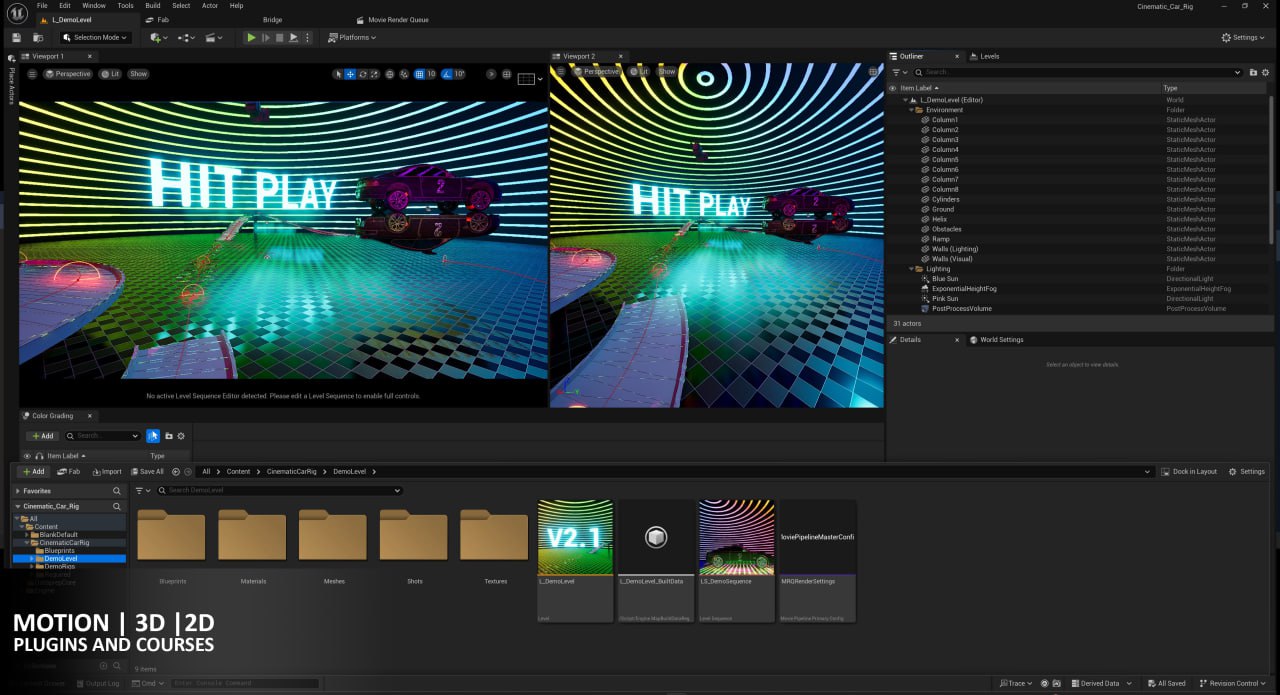
Task: Search in the Favorites section
Action: point(116,491)
